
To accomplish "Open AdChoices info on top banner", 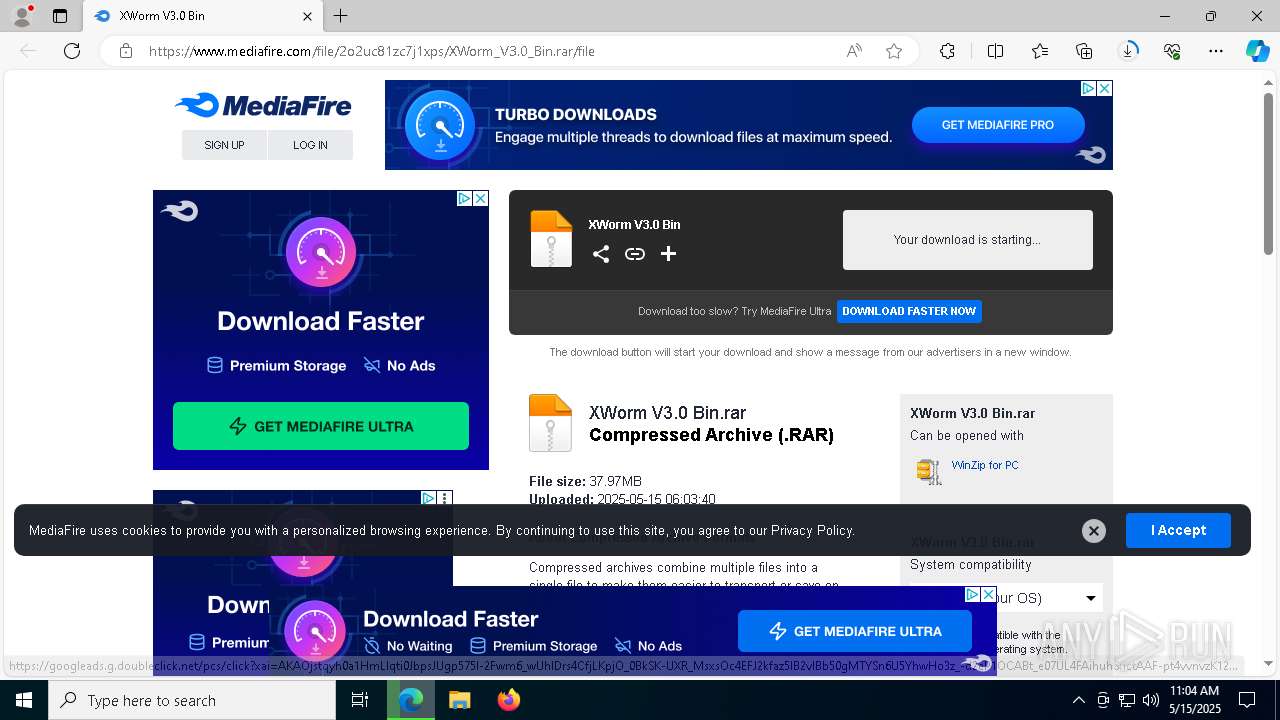I will (x=1088, y=88).
